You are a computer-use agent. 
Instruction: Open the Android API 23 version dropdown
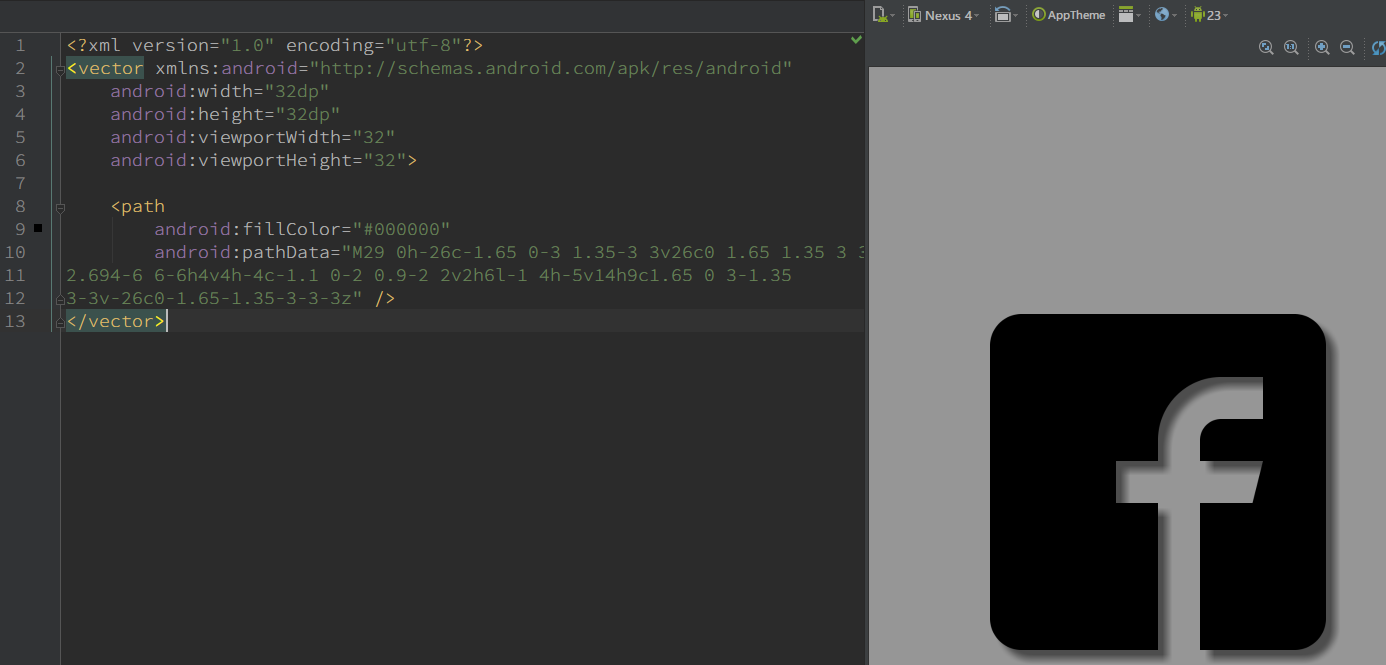pos(1209,15)
